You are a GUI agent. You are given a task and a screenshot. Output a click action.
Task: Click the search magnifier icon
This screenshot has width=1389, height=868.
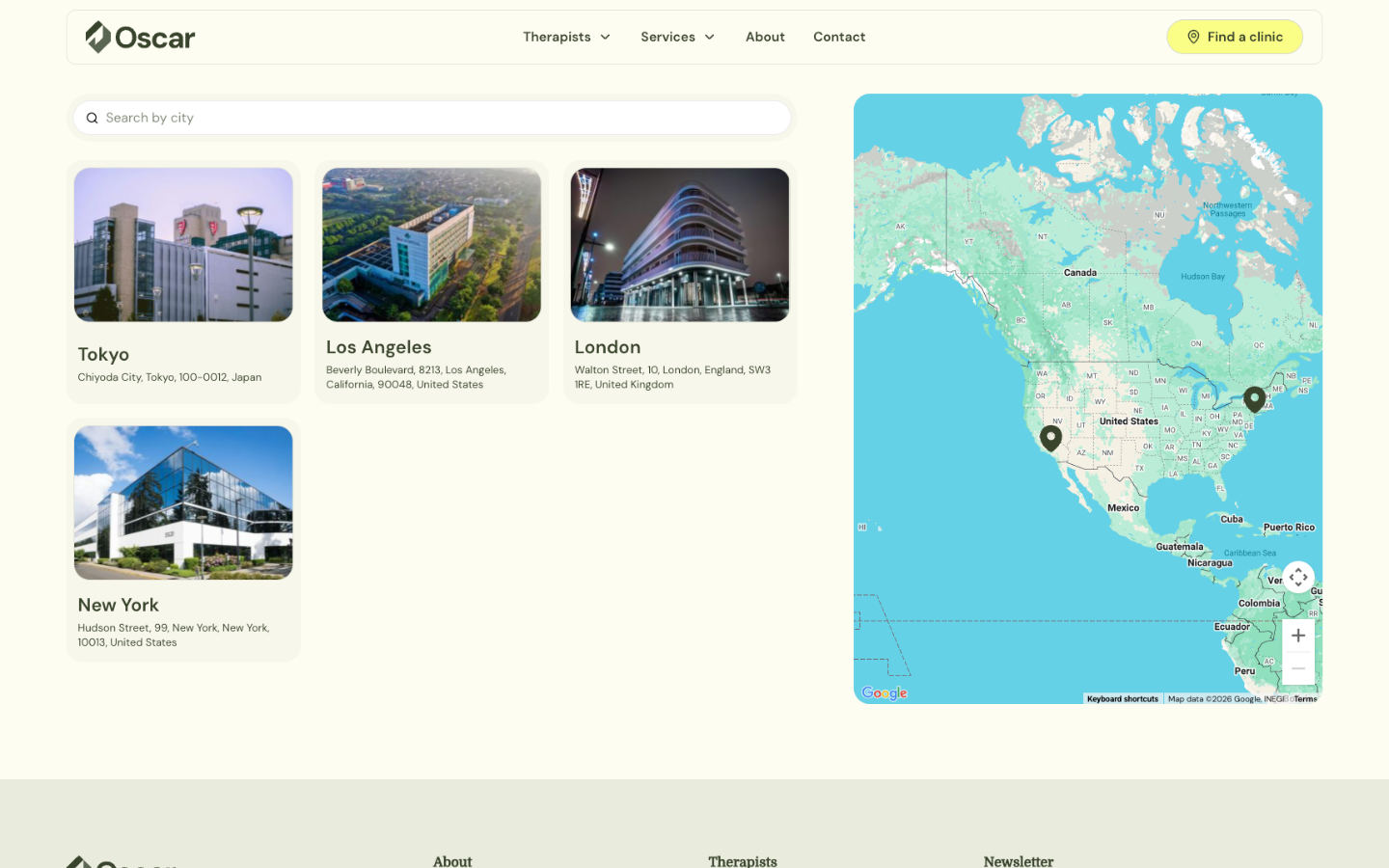[92, 119]
